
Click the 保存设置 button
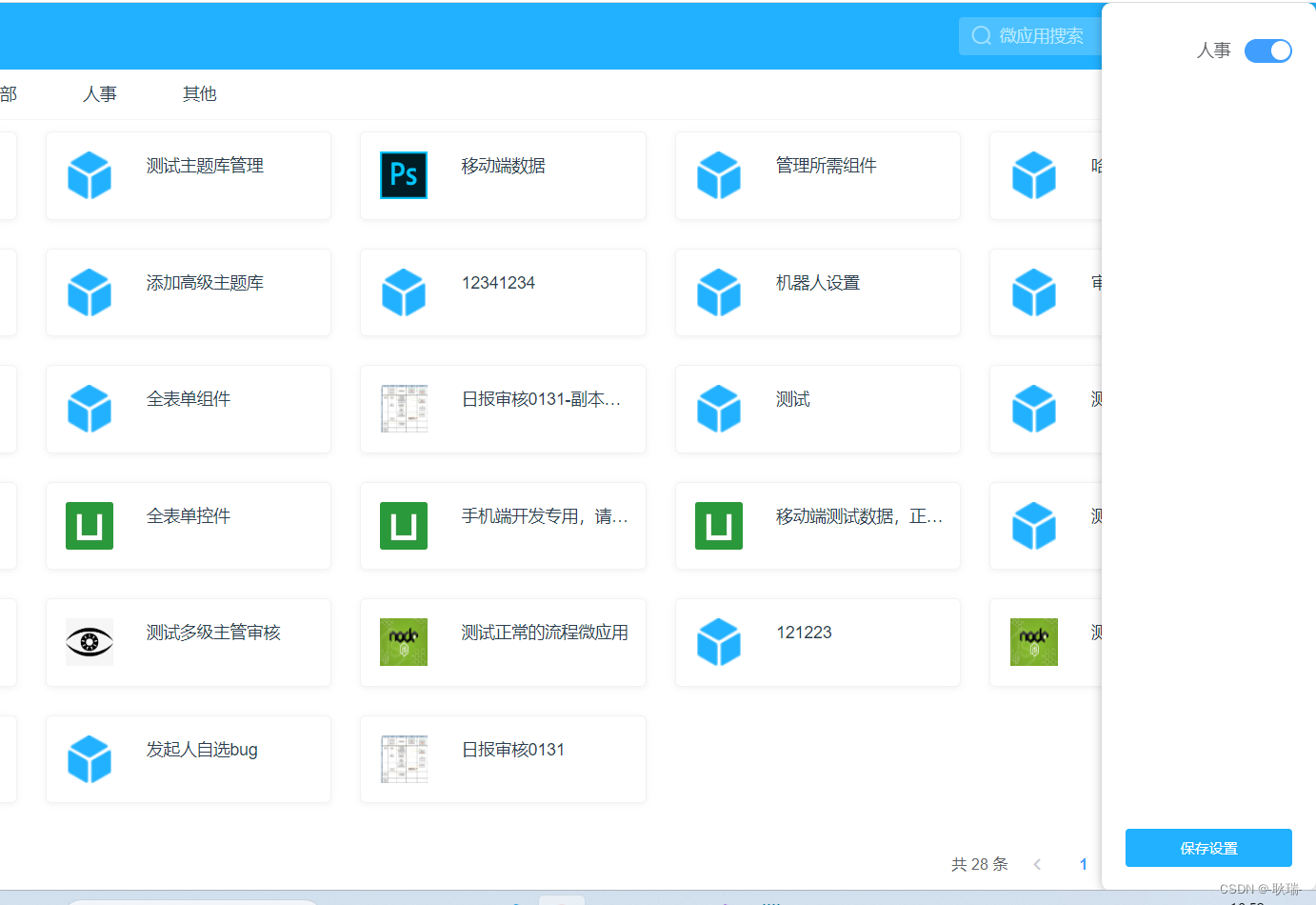pyautogui.click(x=1208, y=848)
